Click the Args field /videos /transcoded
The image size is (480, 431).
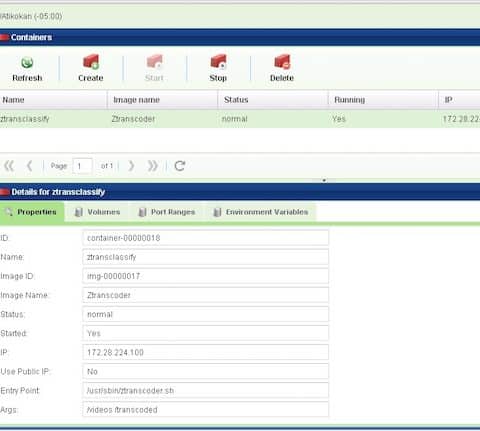(206, 410)
